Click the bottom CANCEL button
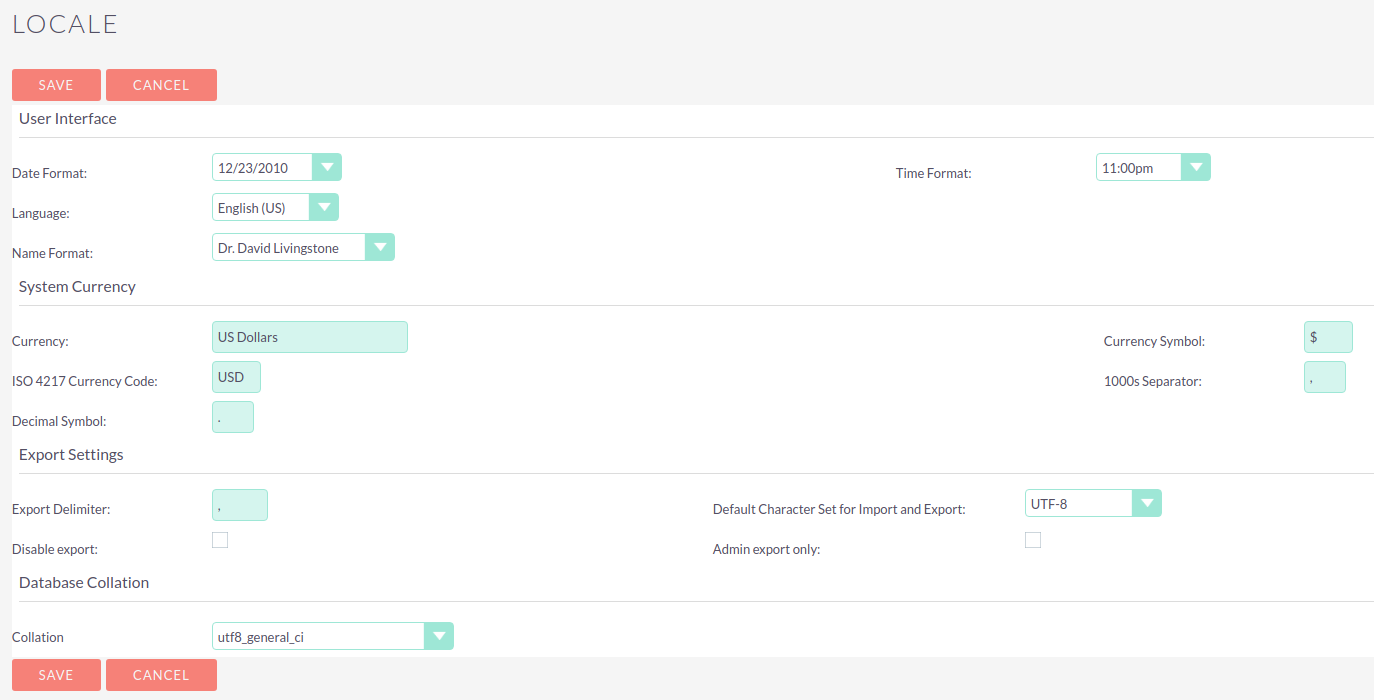The height and width of the screenshot is (700, 1374). pyautogui.click(x=161, y=675)
